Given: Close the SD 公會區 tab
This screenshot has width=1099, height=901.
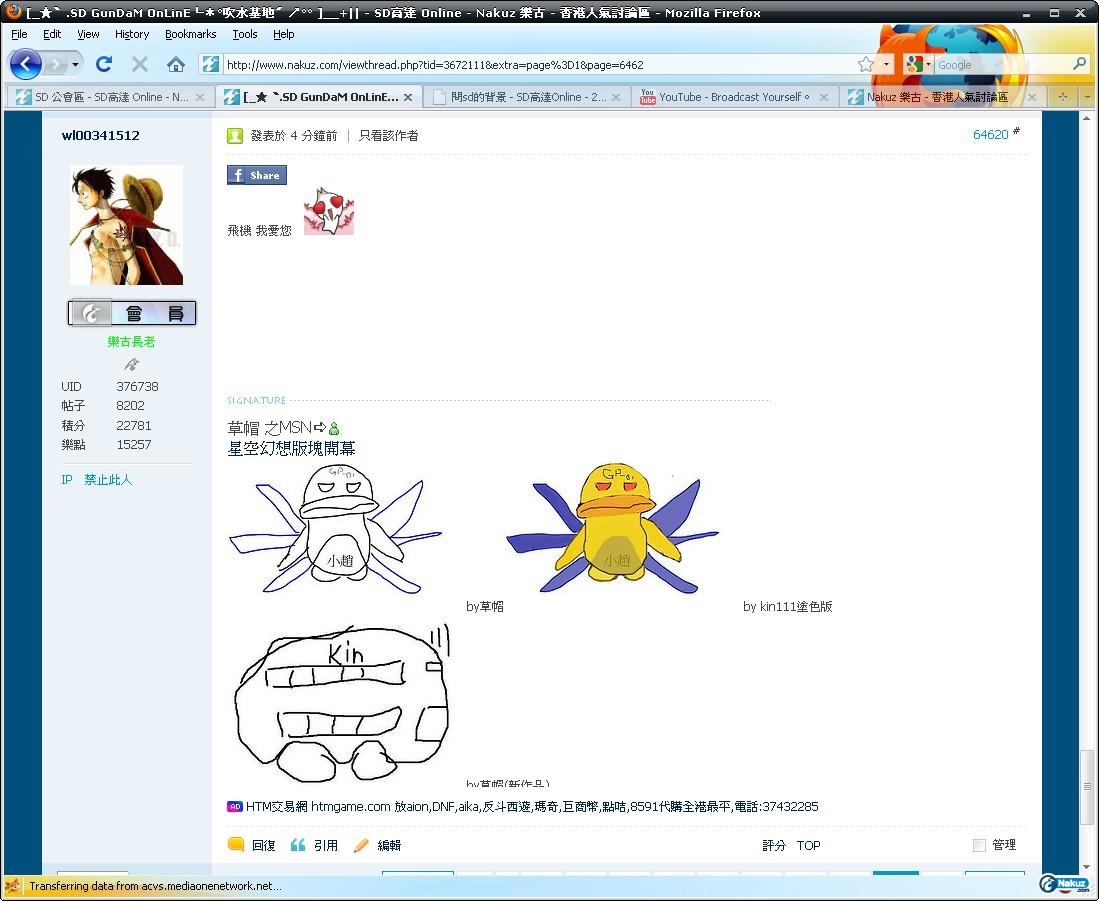Looking at the screenshot, I should point(200,97).
